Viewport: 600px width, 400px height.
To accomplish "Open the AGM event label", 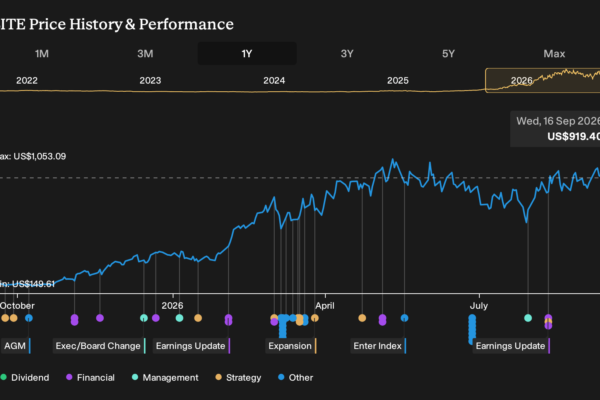I will coord(16,346).
